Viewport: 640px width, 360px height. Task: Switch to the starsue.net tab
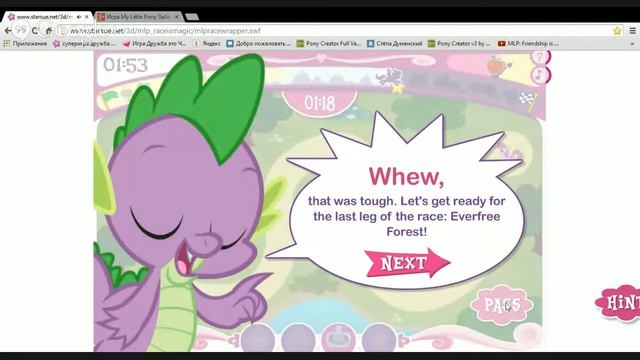[x=45, y=17]
